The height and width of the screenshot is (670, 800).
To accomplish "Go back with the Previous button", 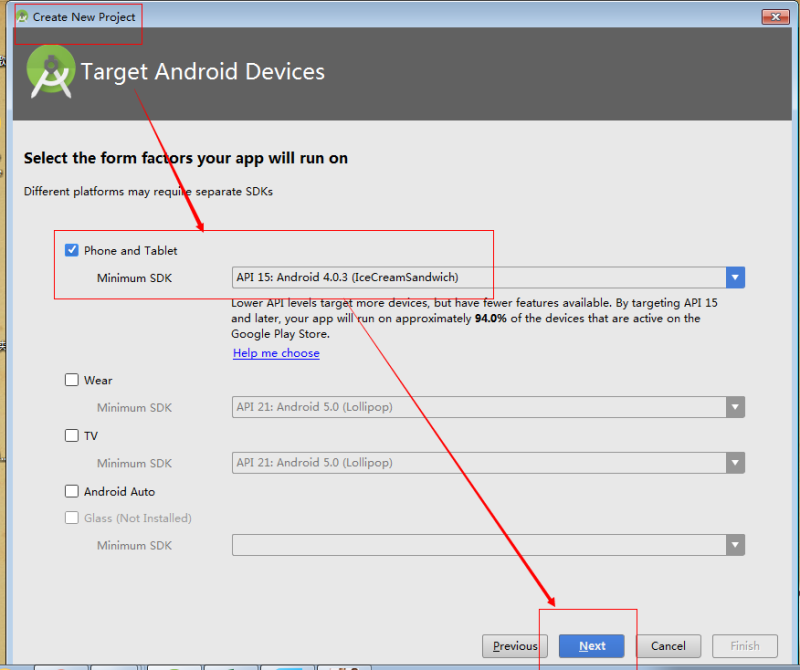I will (x=515, y=646).
